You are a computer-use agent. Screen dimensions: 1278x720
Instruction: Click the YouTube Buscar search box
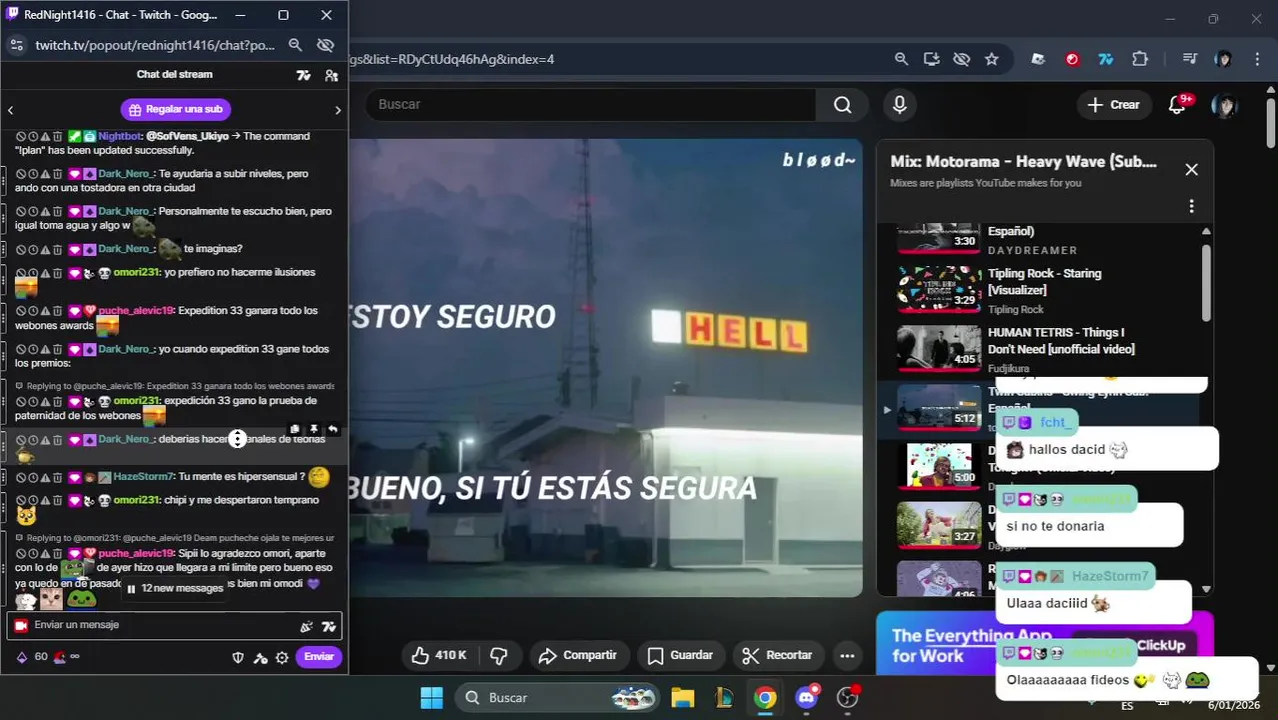click(x=590, y=105)
